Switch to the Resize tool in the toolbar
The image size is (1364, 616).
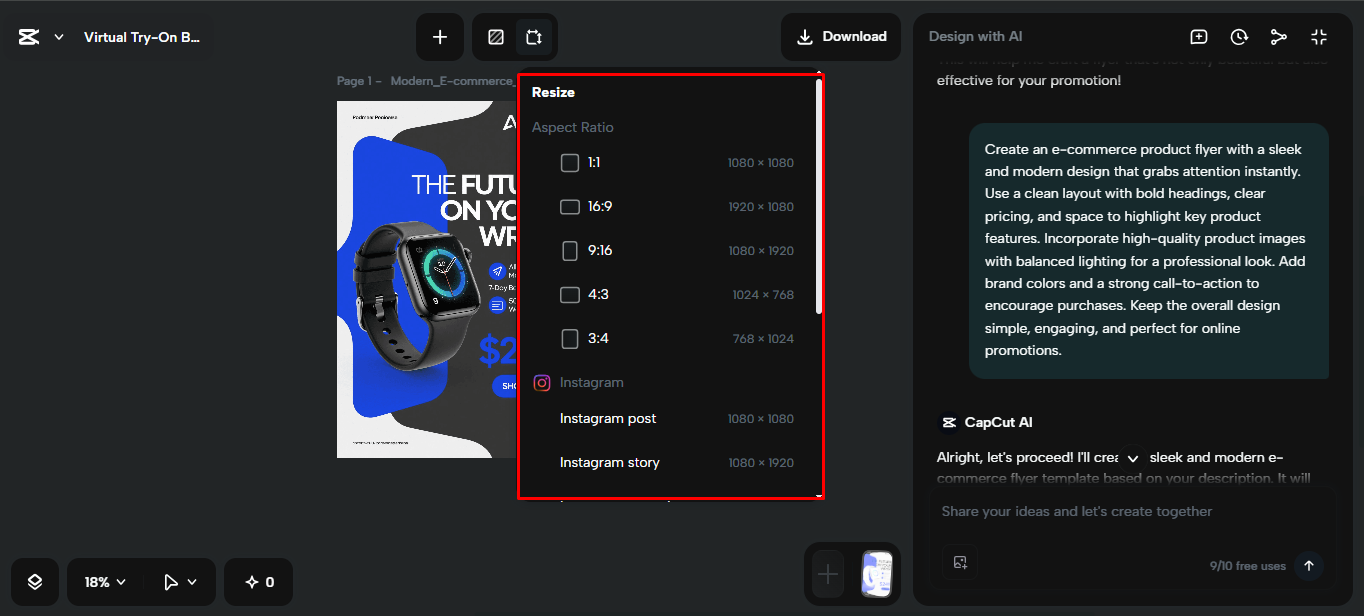[x=535, y=36]
